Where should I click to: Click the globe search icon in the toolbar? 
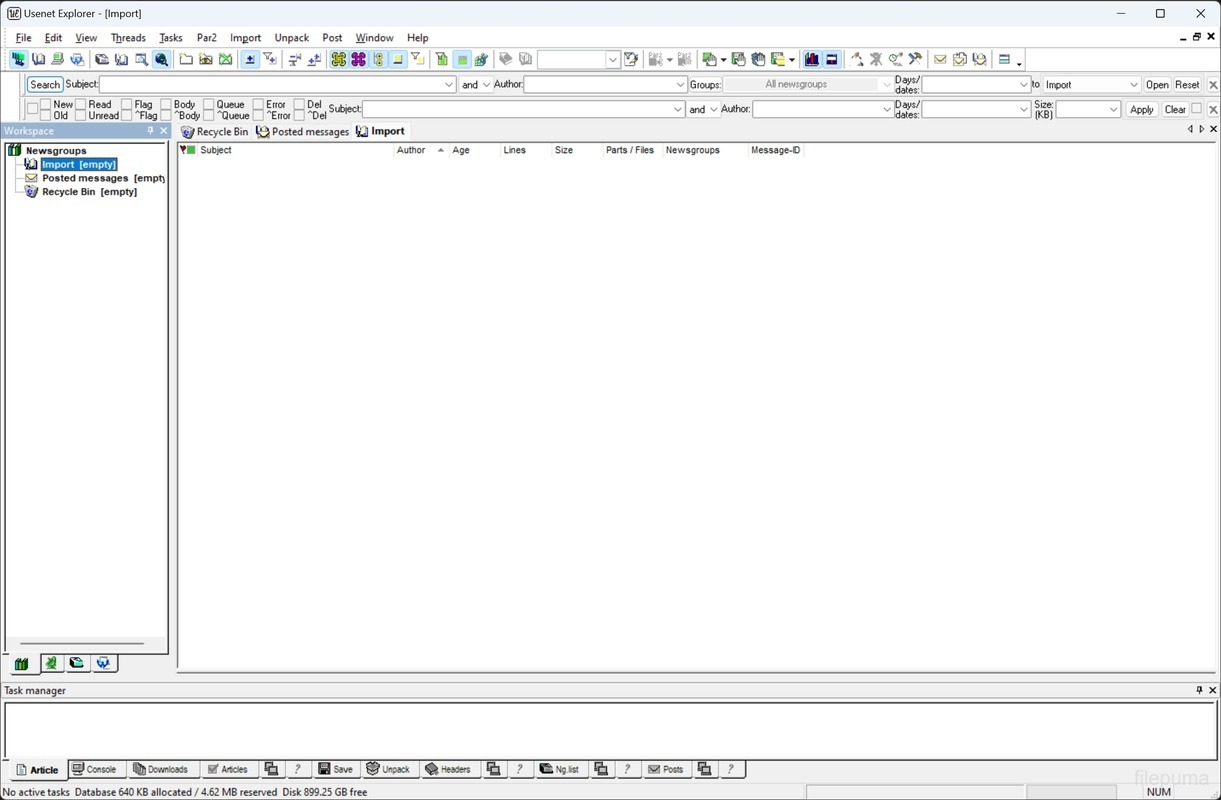point(161,60)
